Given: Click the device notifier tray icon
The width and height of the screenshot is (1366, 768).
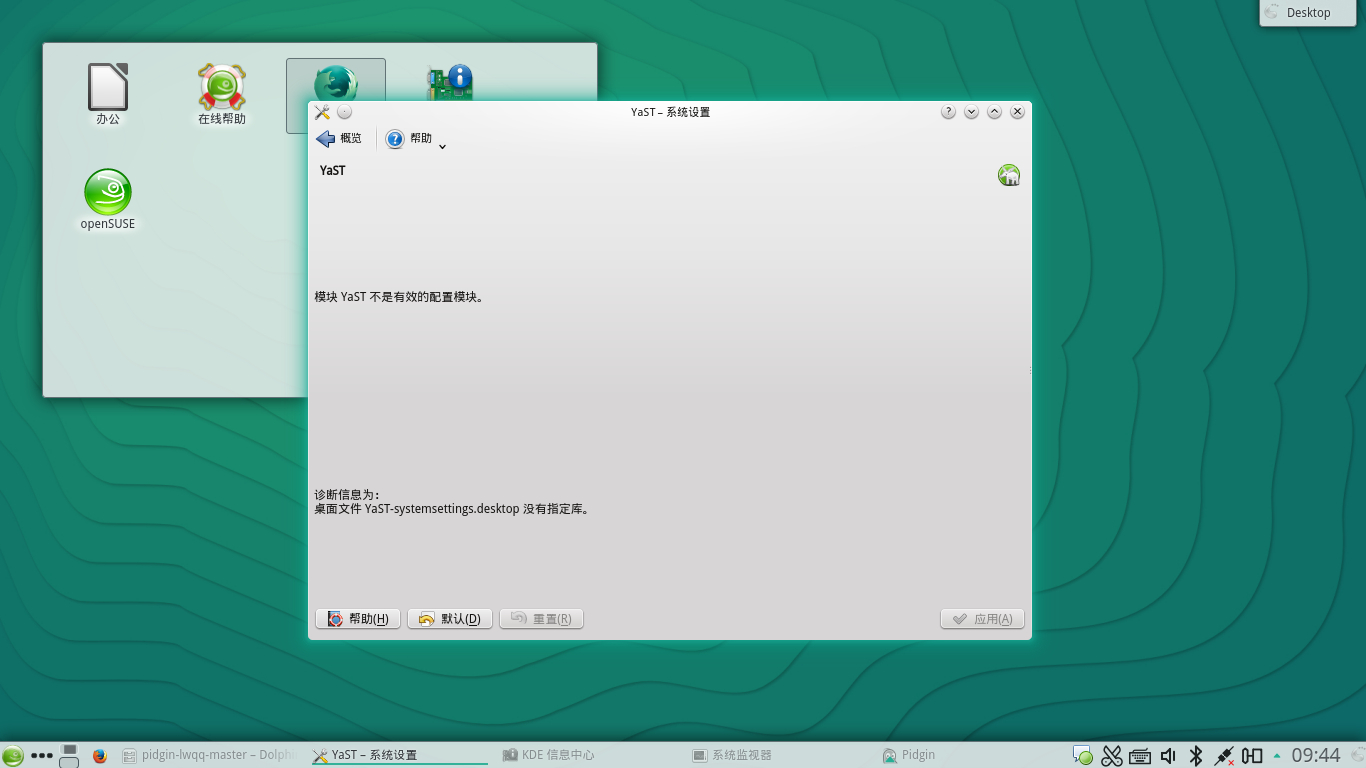Looking at the screenshot, I should [1252, 756].
